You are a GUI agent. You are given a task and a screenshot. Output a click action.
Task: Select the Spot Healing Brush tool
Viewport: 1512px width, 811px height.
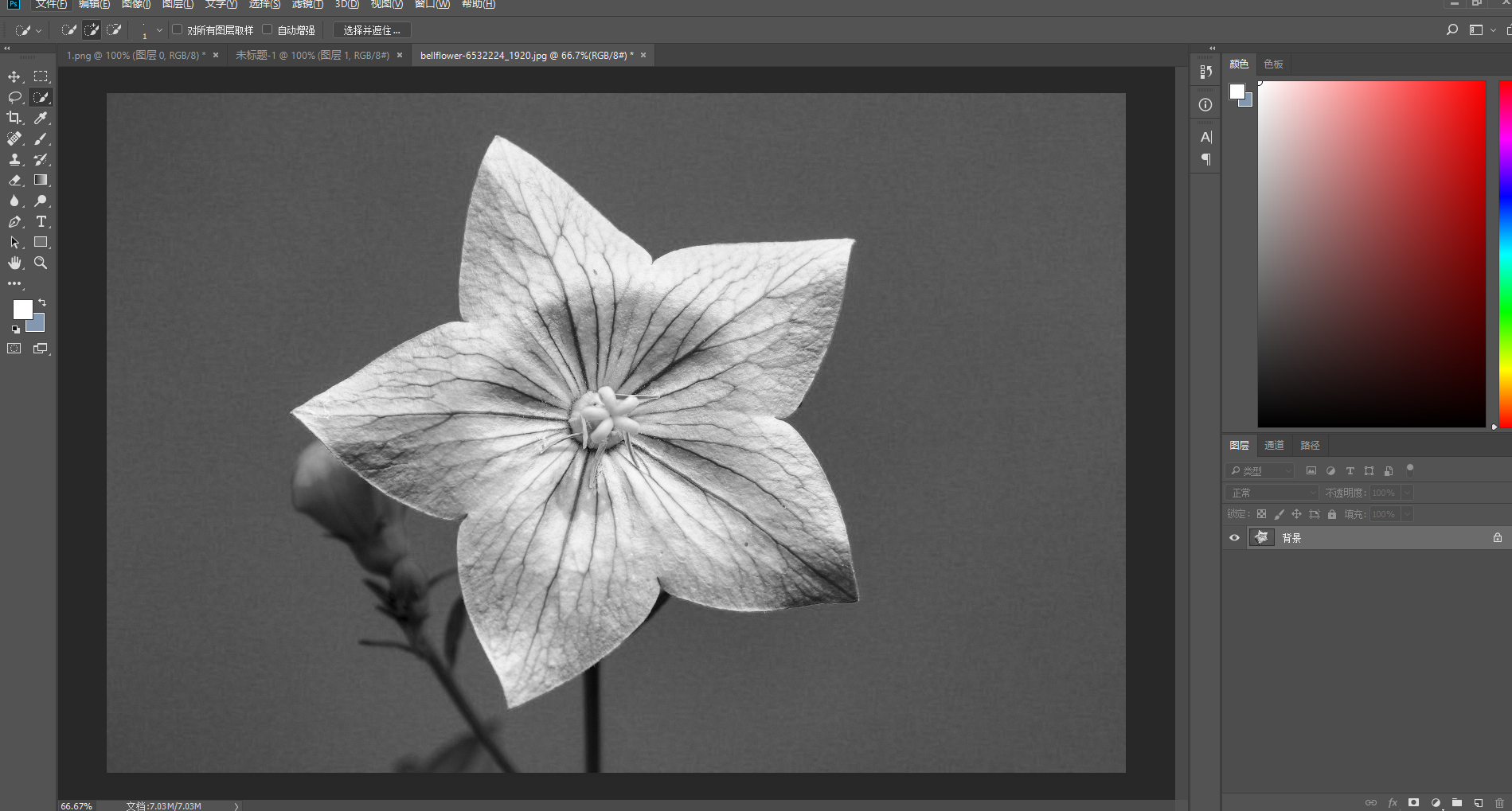pos(14,138)
